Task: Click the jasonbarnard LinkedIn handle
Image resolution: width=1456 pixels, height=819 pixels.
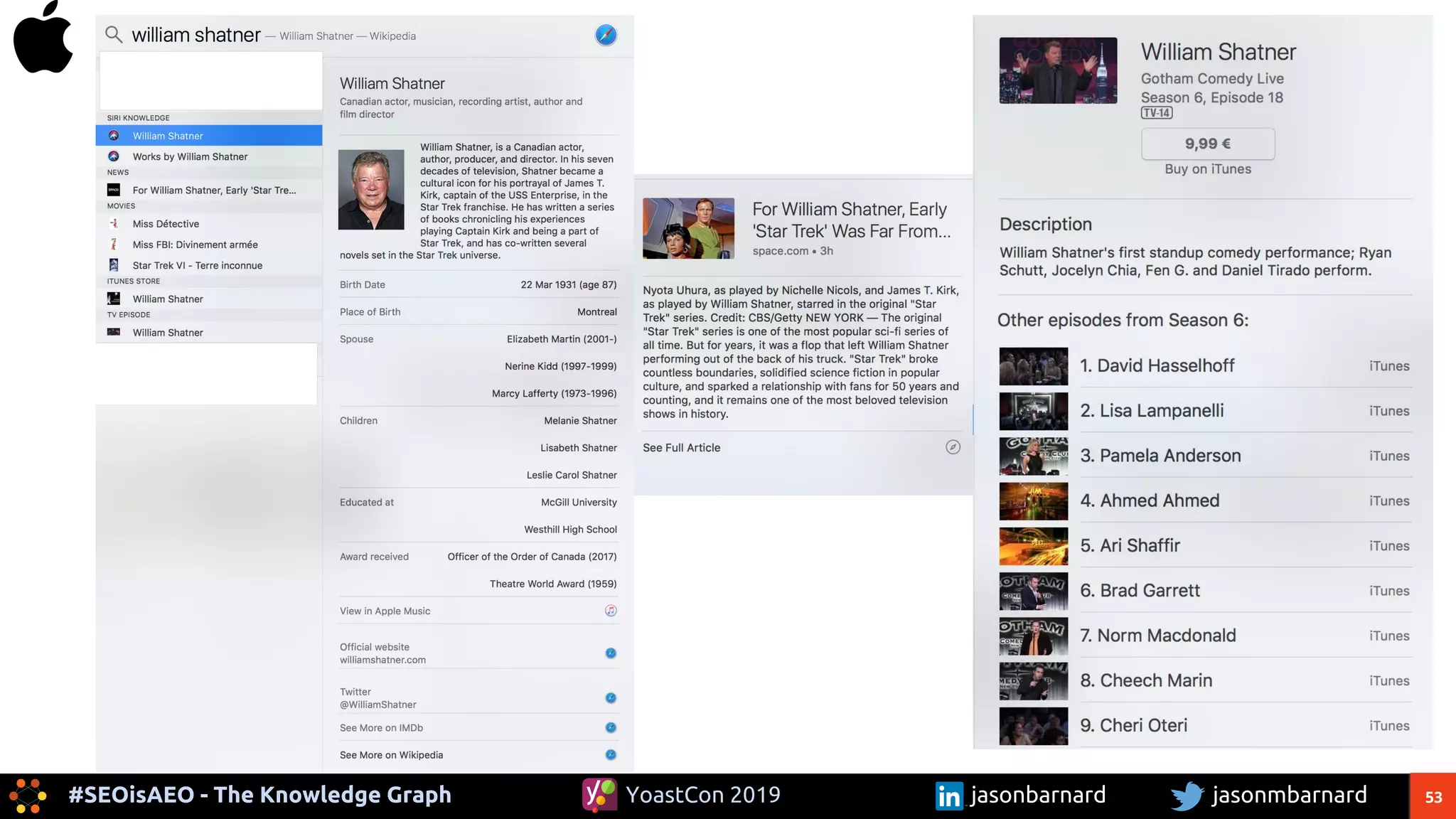Action: pyautogui.click(x=1038, y=795)
